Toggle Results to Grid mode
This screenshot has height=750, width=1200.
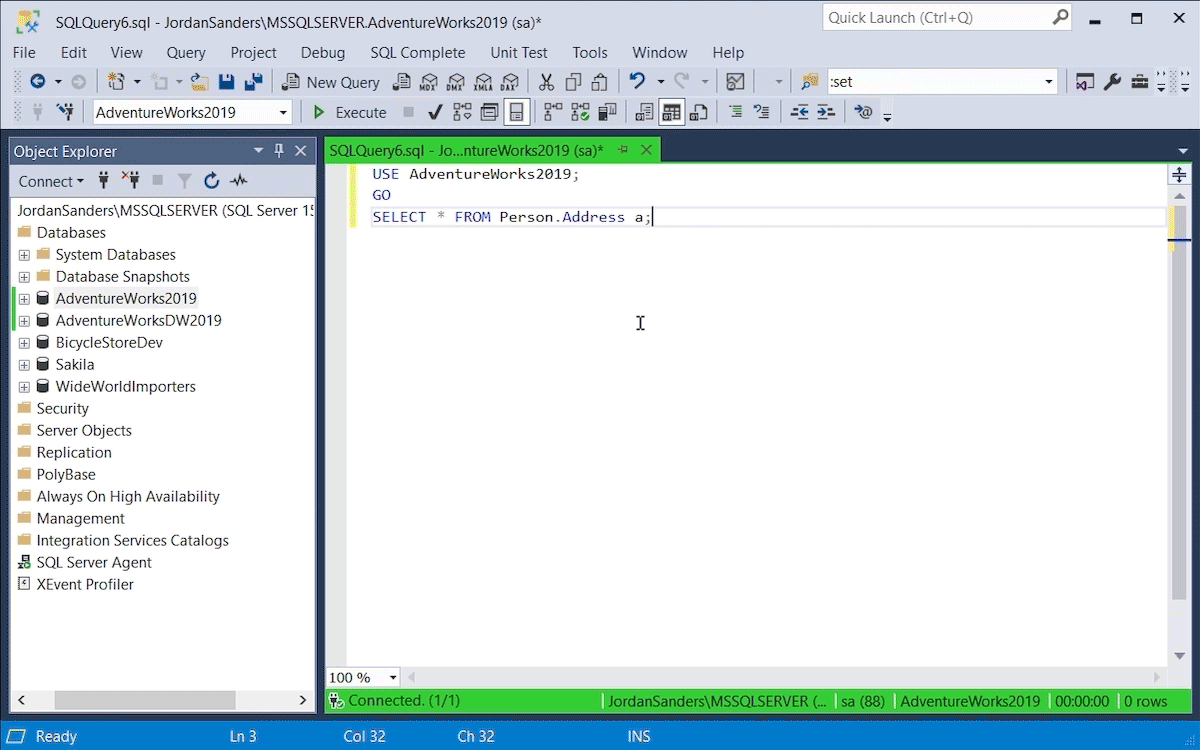point(671,112)
